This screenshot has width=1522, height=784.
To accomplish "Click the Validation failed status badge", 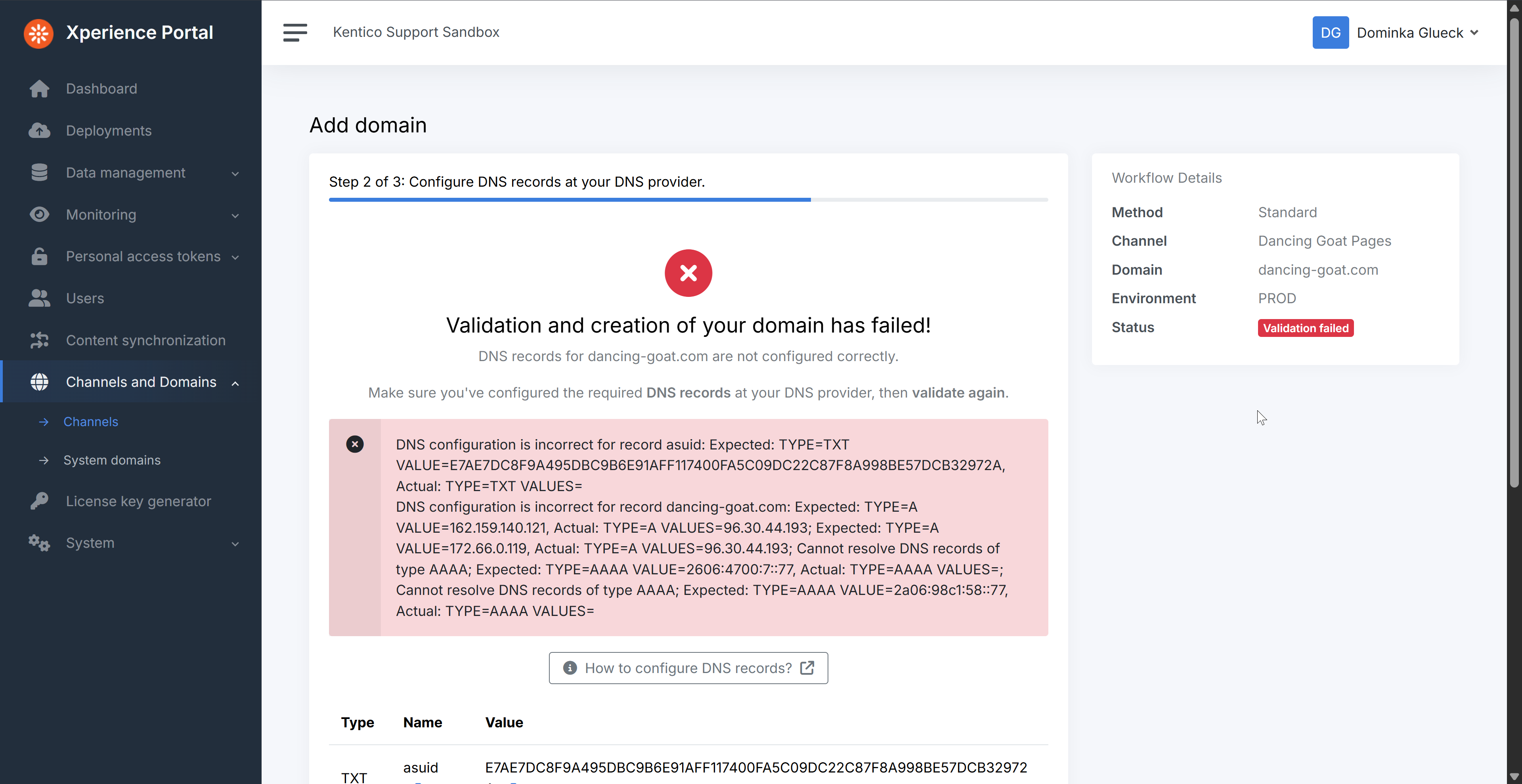I will tap(1306, 328).
